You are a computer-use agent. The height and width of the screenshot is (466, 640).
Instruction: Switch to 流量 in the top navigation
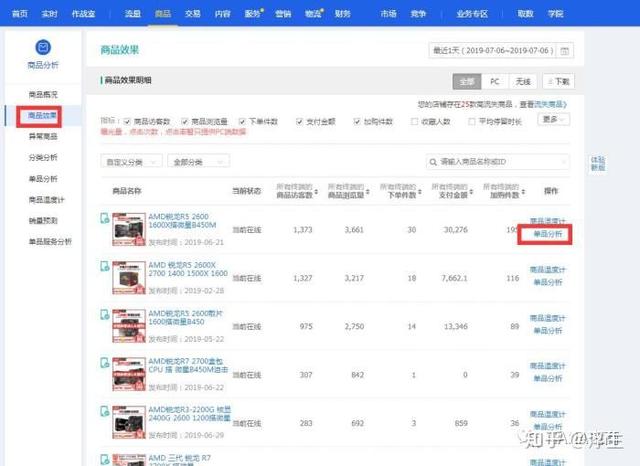click(x=133, y=14)
